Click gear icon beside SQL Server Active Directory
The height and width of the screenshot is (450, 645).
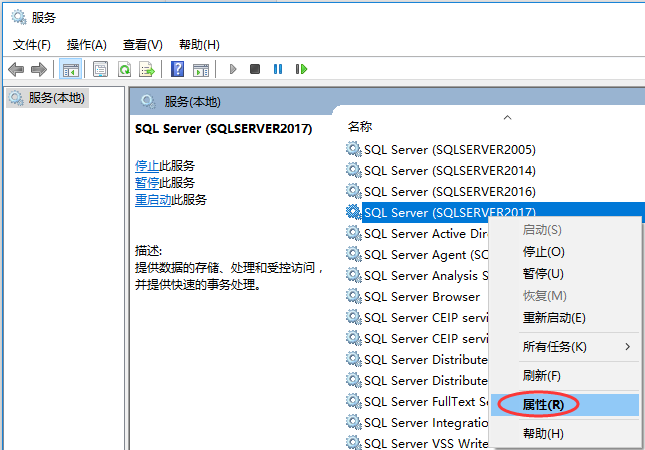click(353, 233)
